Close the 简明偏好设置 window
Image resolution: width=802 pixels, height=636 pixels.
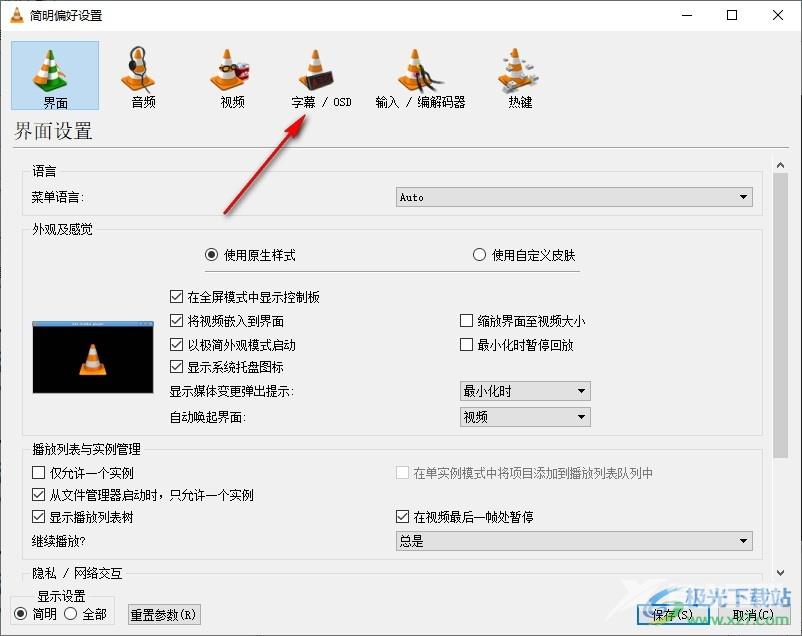[x=778, y=15]
